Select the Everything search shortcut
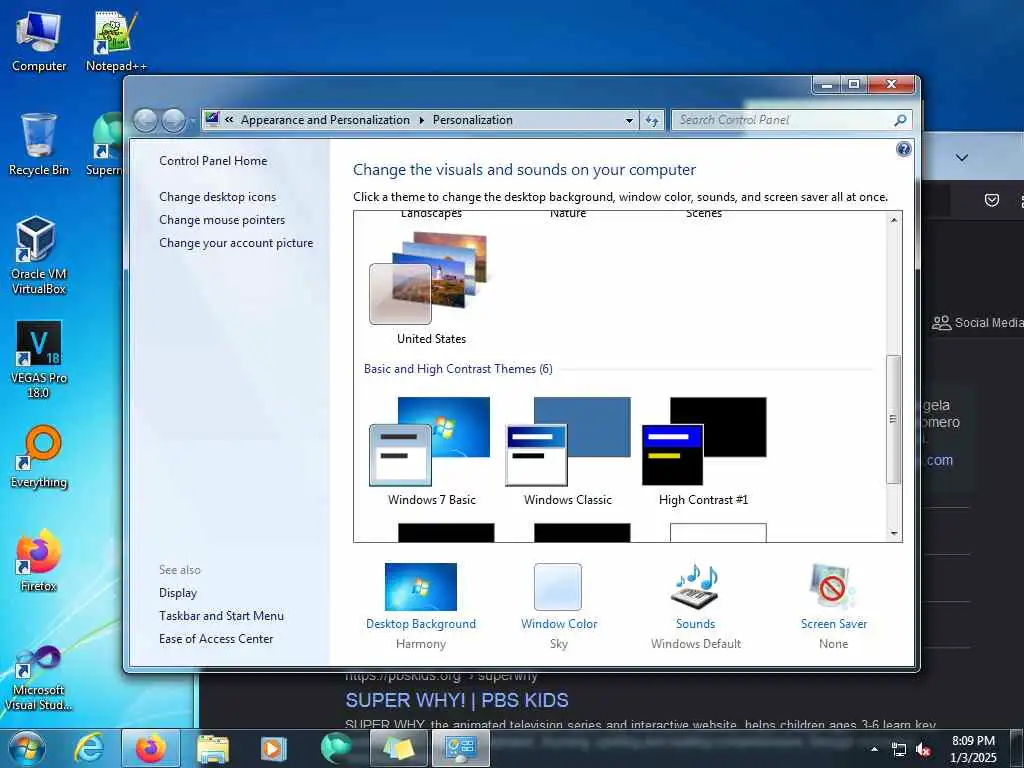 coord(39,457)
